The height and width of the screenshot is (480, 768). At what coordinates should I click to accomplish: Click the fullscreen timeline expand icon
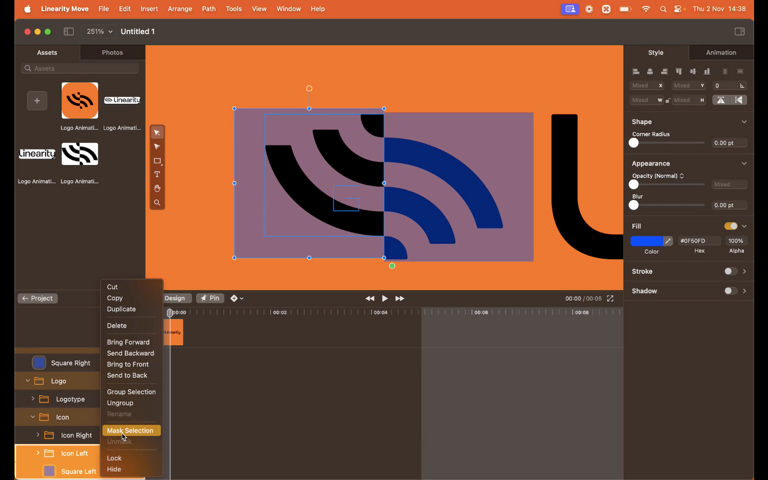pos(610,298)
